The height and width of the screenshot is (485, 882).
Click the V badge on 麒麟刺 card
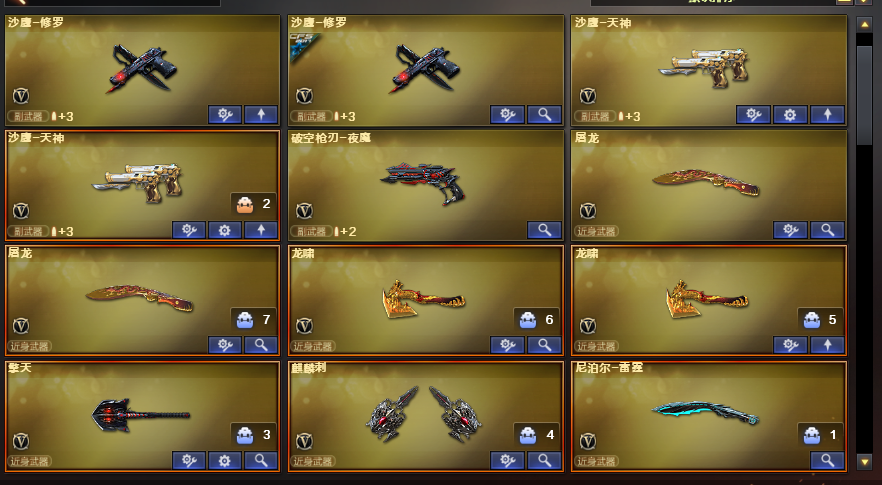tap(304, 441)
